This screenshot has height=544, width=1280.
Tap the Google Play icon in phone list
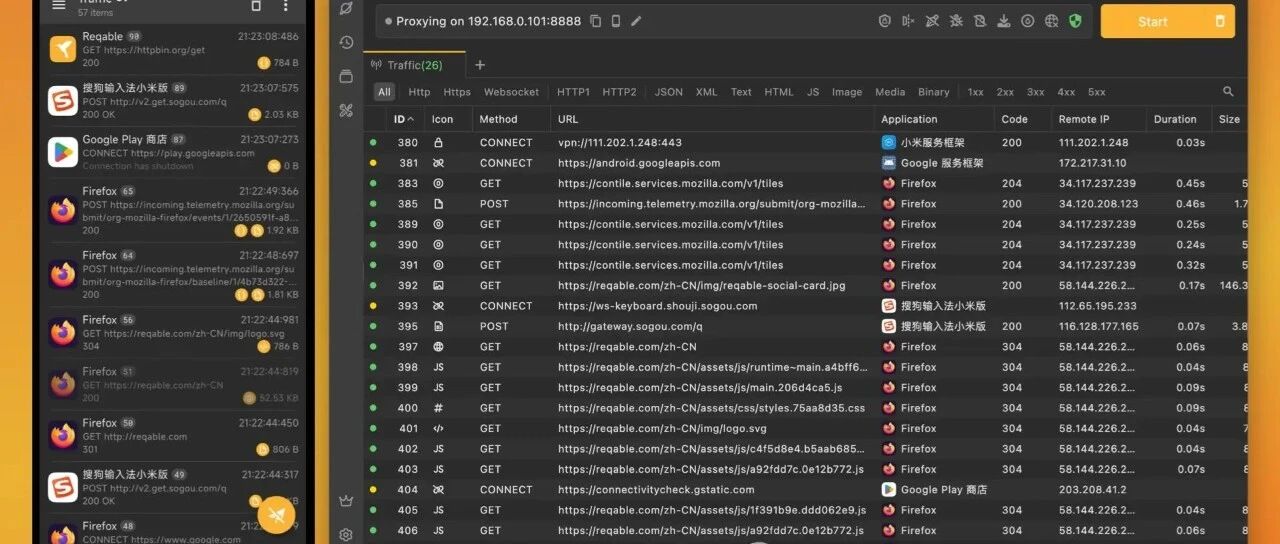click(63, 152)
